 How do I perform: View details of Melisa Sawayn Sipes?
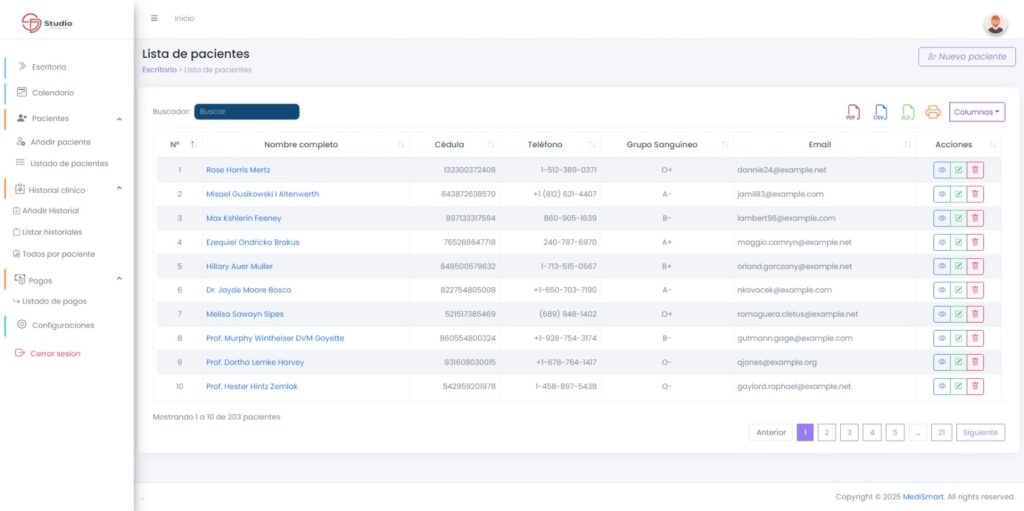pyautogui.click(x=941, y=314)
